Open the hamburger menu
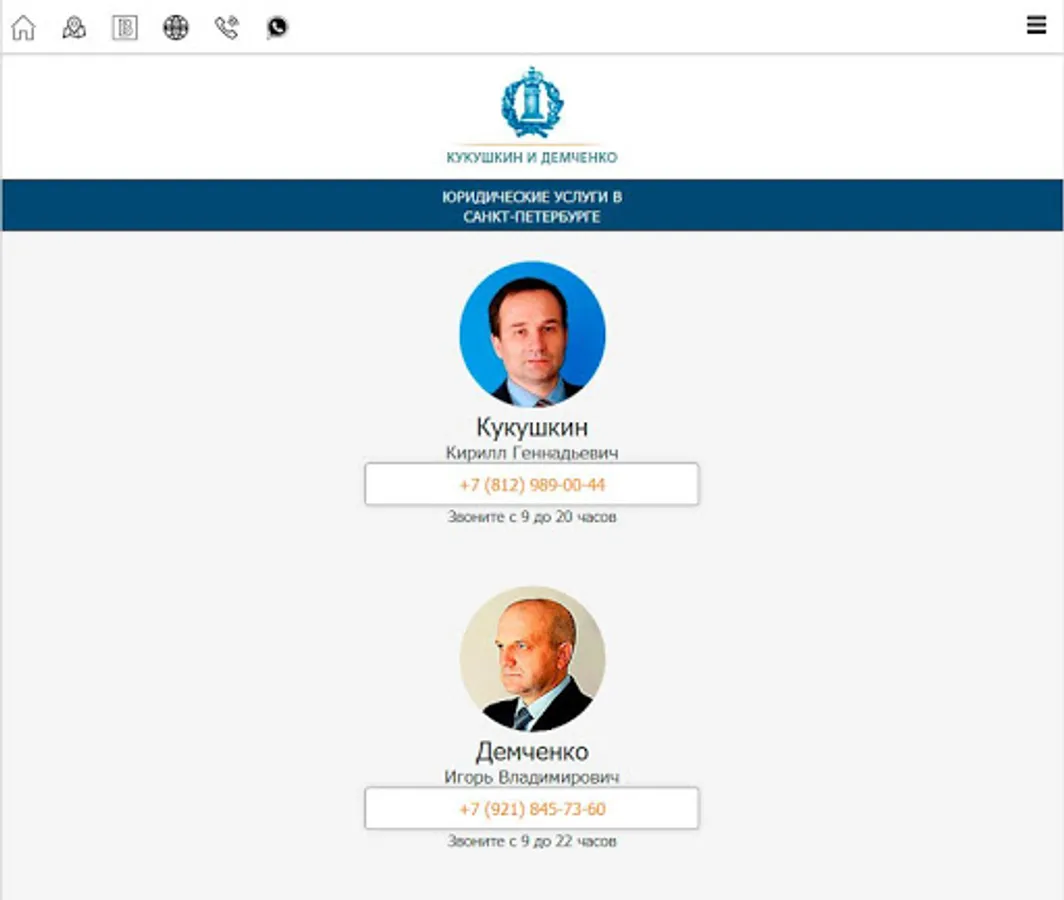Image resolution: width=1064 pixels, height=900 pixels. [x=1036, y=25]
